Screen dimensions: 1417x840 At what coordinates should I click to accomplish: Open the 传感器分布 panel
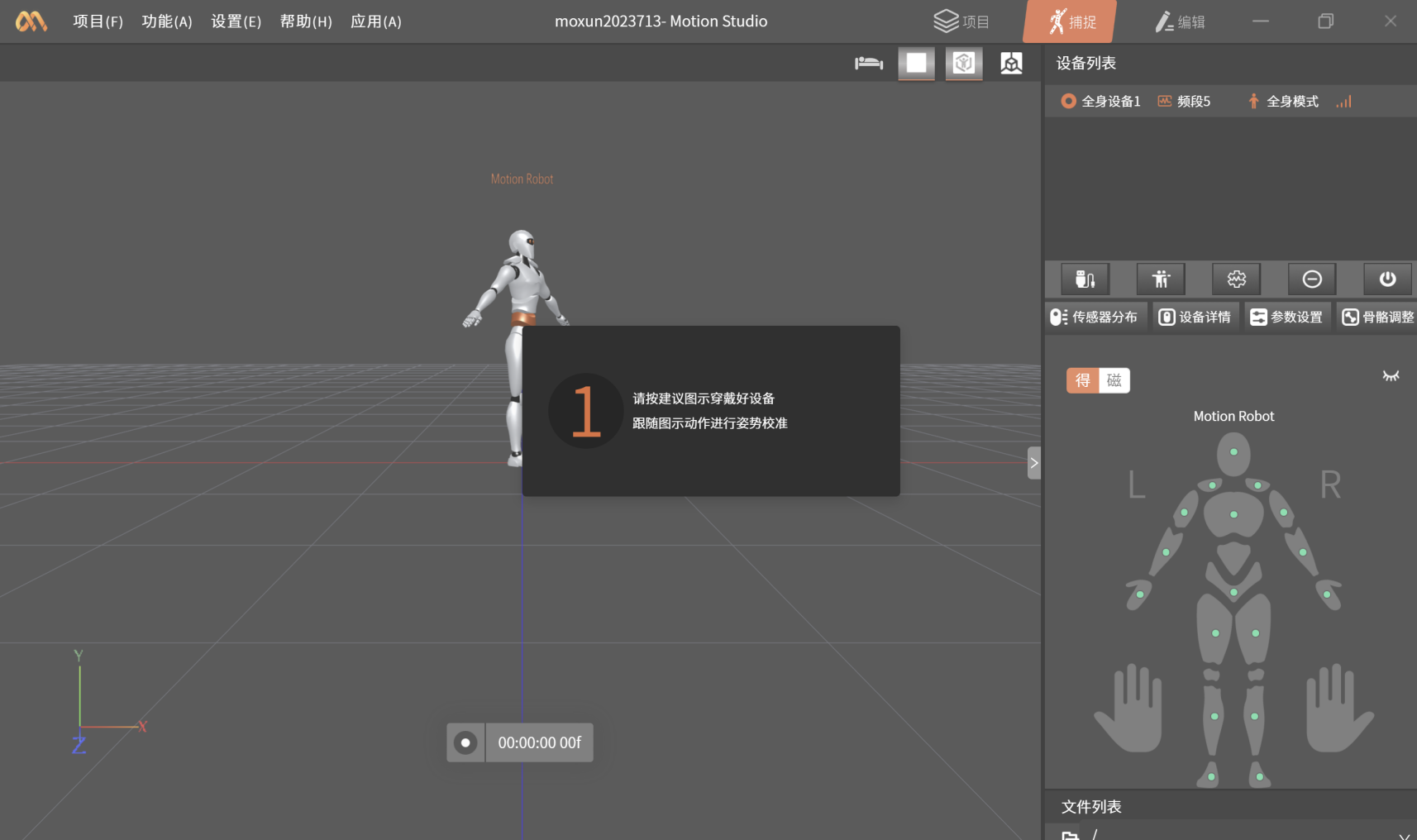pyautogui.click(x=1095, y=317)
